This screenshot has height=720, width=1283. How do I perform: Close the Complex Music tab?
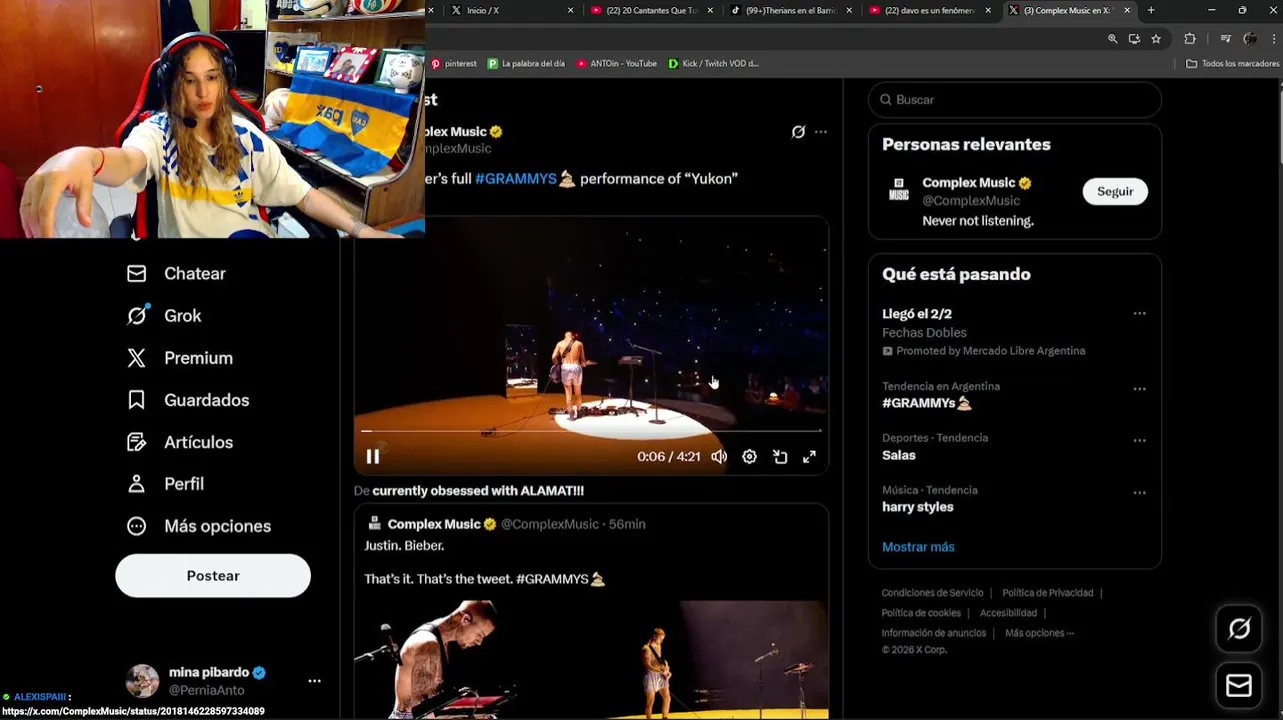click(x=1127, y=10)
